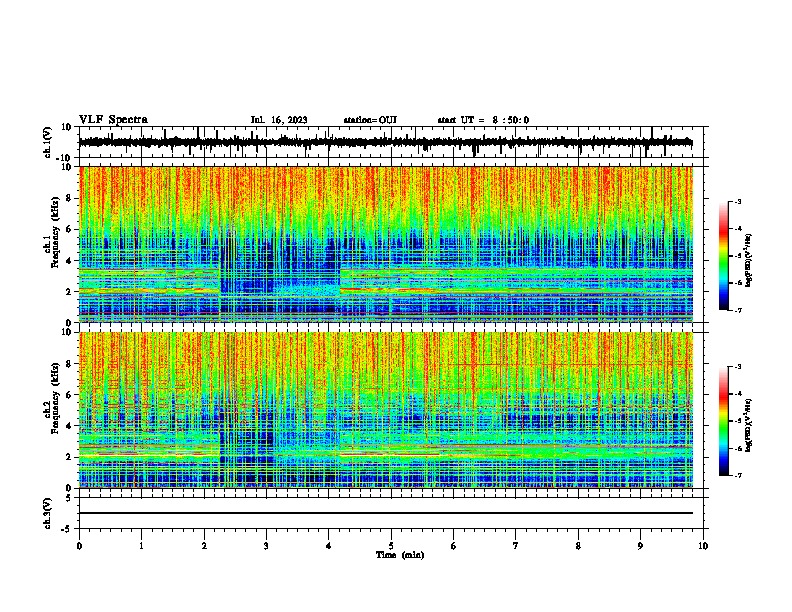
Task: Click the "ch.1(V)" waveform axis label
Action: pyautogui.click(x=48, y=142)
